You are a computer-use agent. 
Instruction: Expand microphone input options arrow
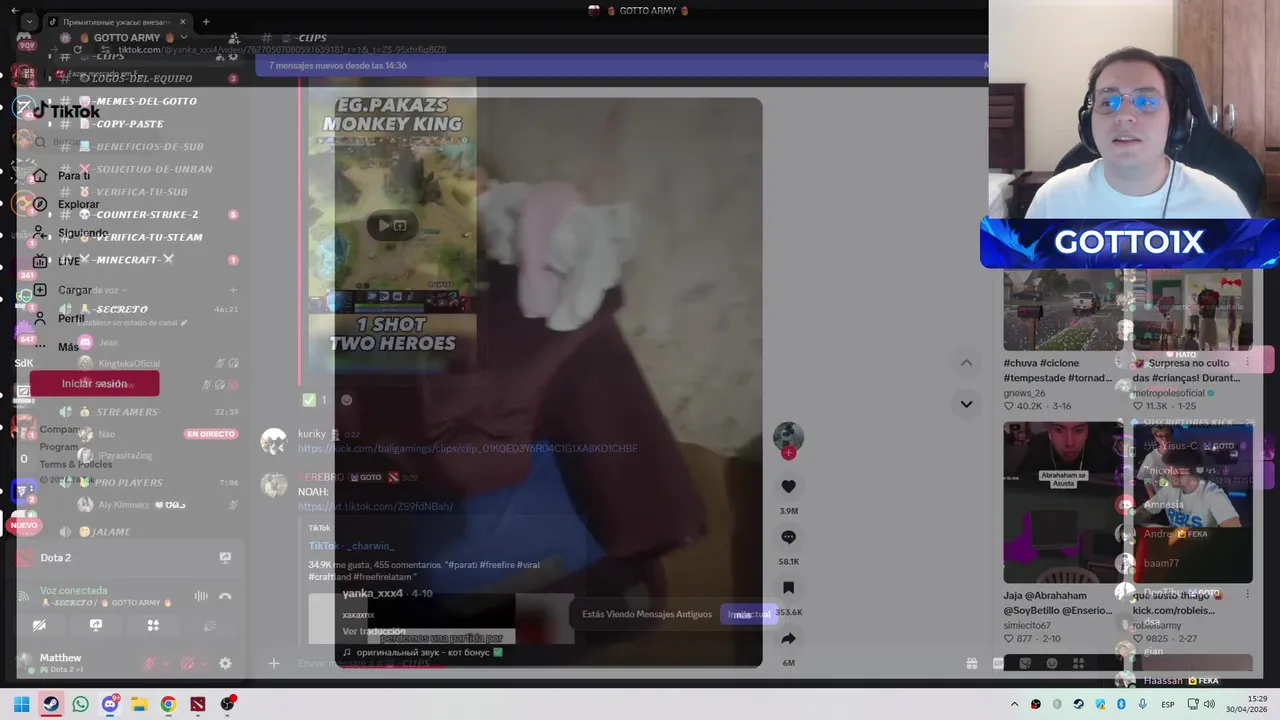coord(164,663)
